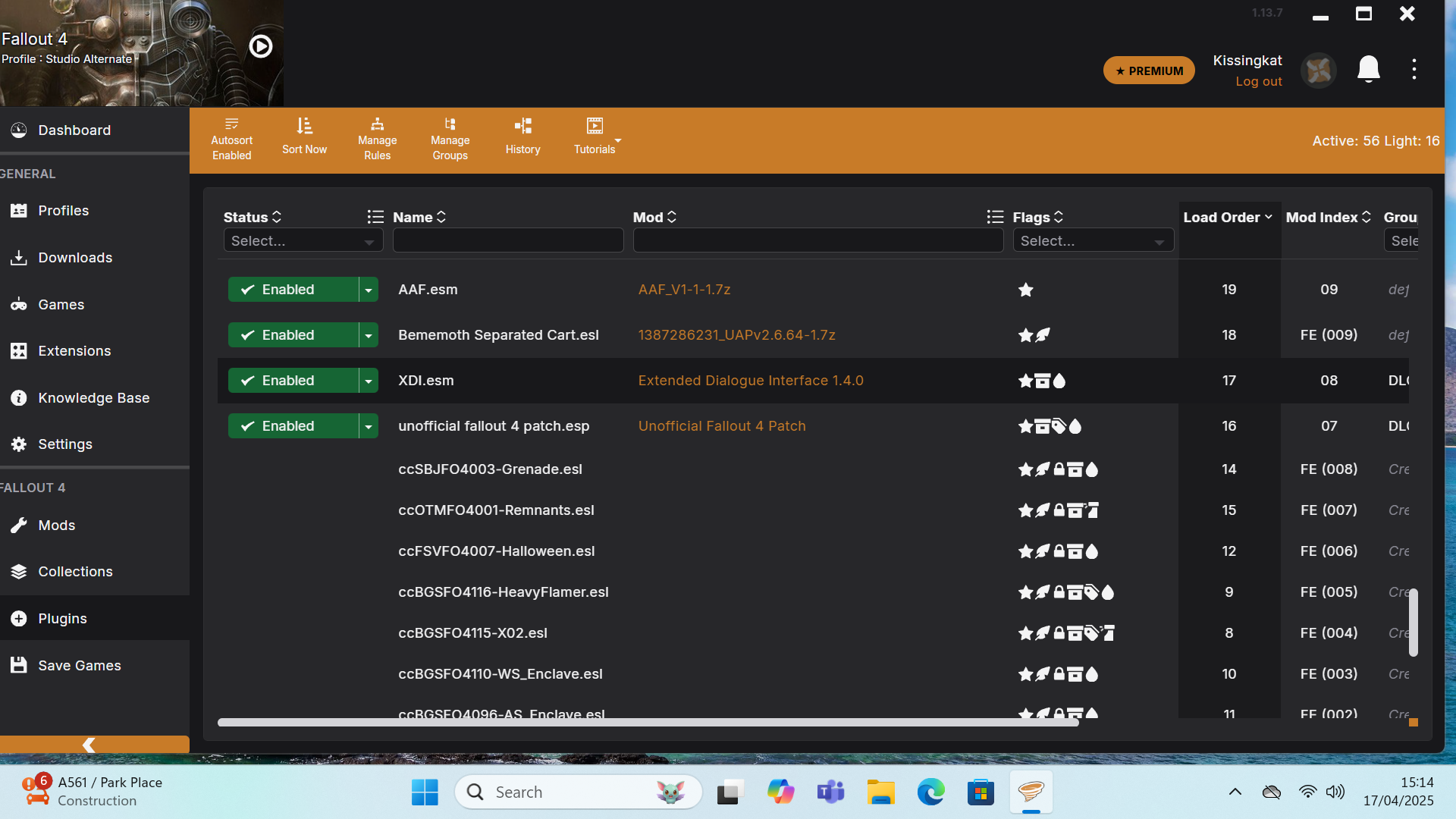This screenshot has height=819, width=1456.
Task: Sort by the Name column header
Action: click(419, 218)
